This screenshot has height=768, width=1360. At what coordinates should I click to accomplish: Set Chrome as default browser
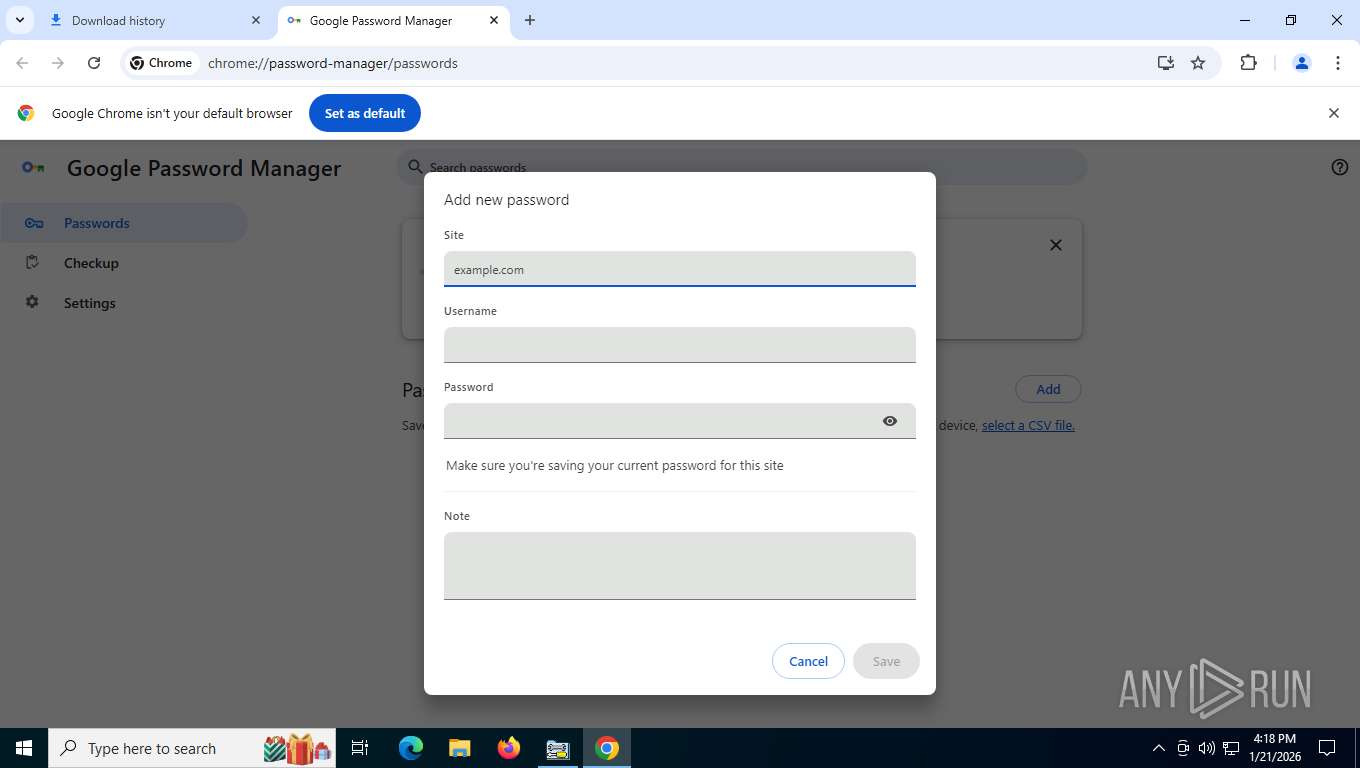pyautogui.click(x=365, y=113)
